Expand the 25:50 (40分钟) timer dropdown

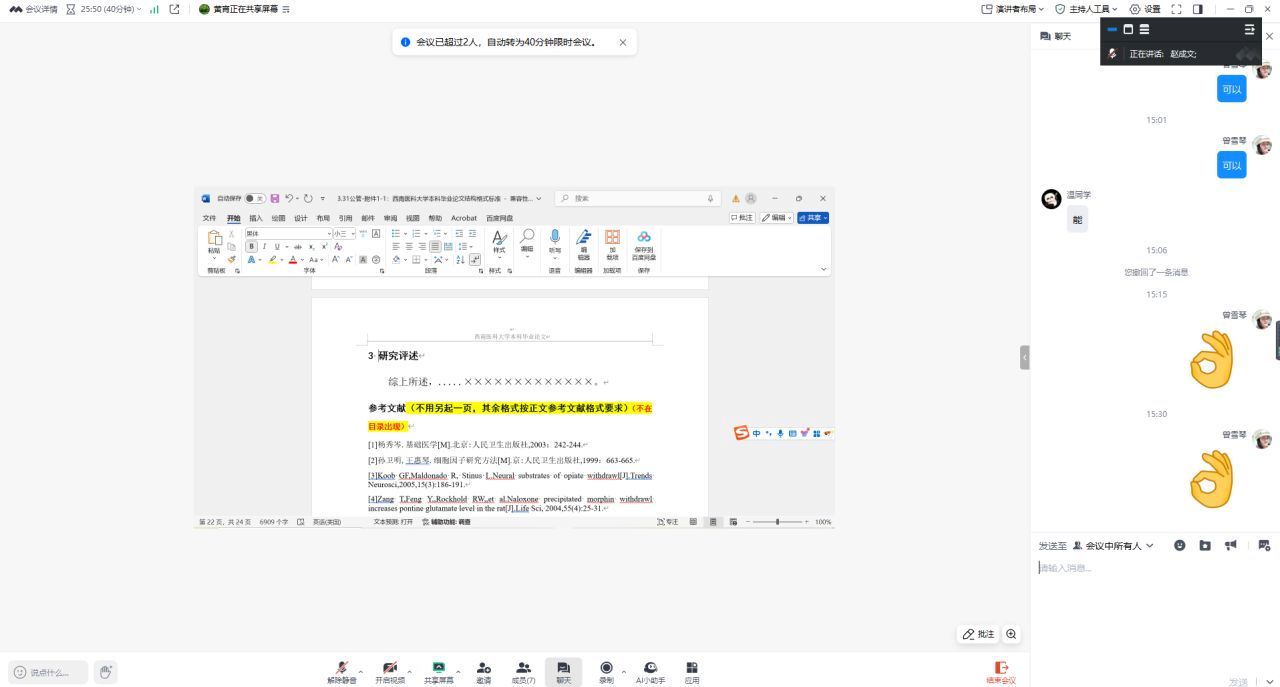[104, 9]
